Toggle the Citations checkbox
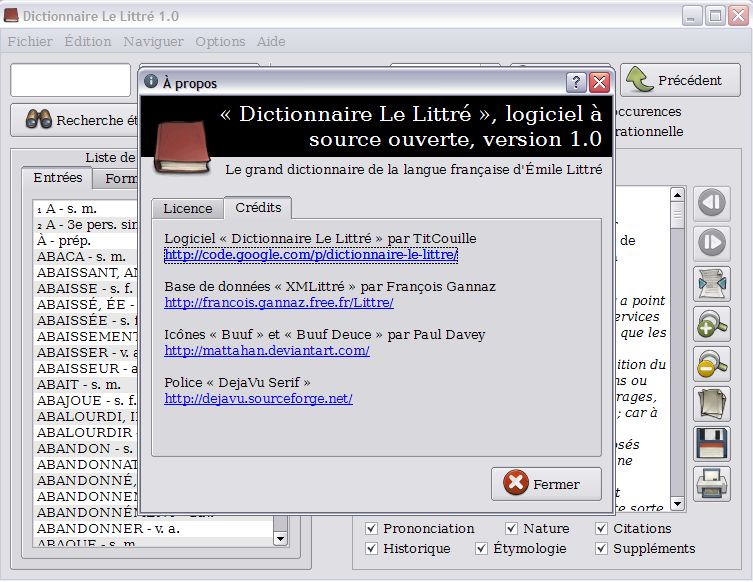The width and height of the screenshot is (753, 582). [x=601, y=529]
